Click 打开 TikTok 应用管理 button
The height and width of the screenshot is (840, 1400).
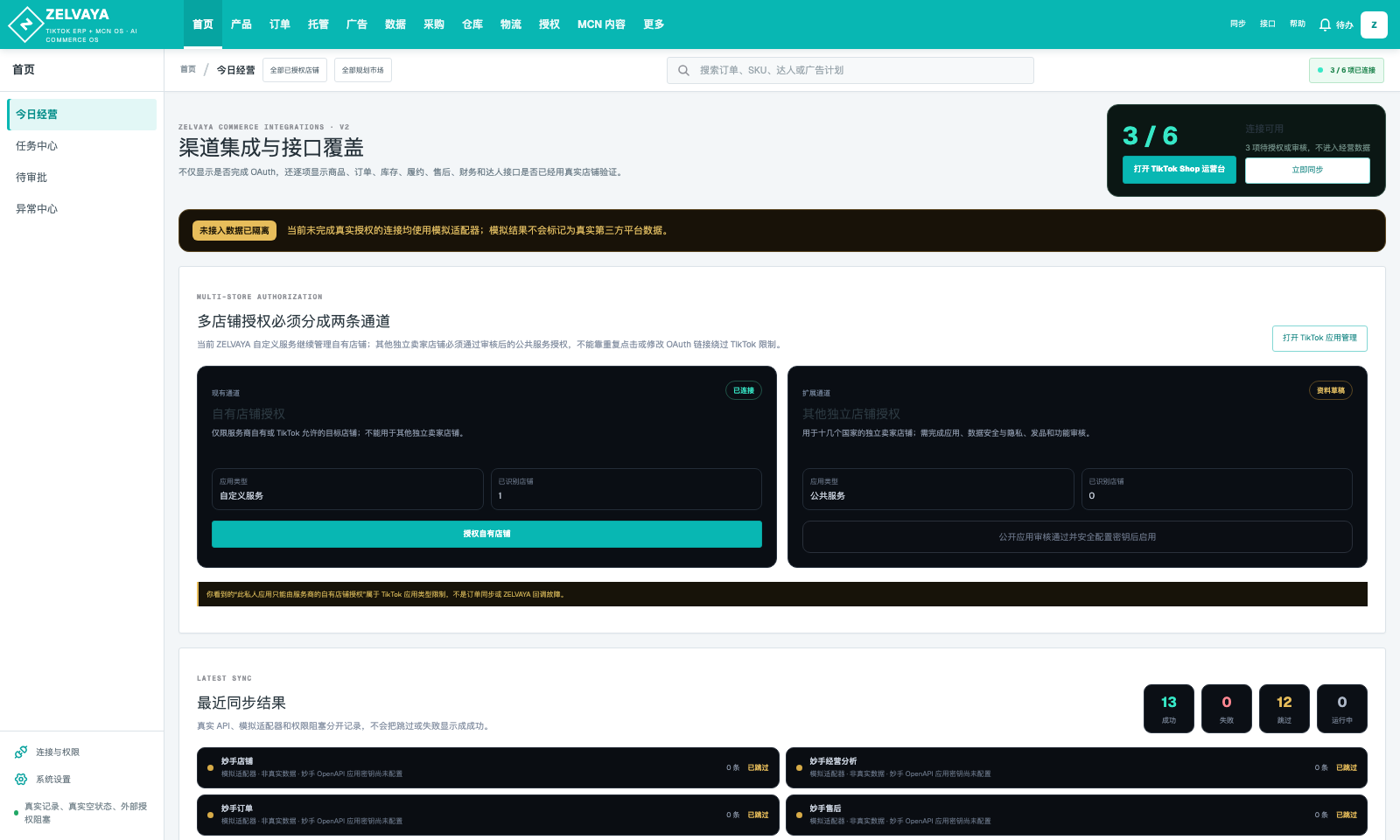pos(1319,338)
